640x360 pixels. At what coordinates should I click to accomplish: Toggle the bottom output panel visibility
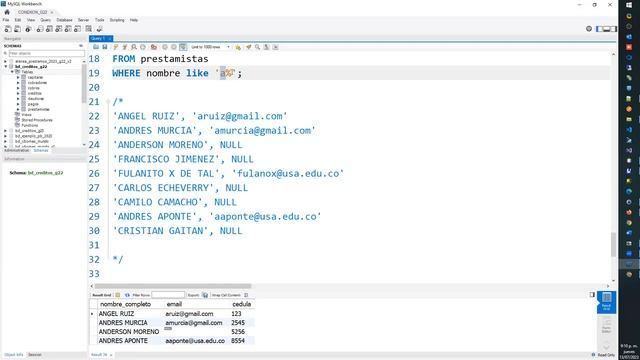[x=606, y=29]
